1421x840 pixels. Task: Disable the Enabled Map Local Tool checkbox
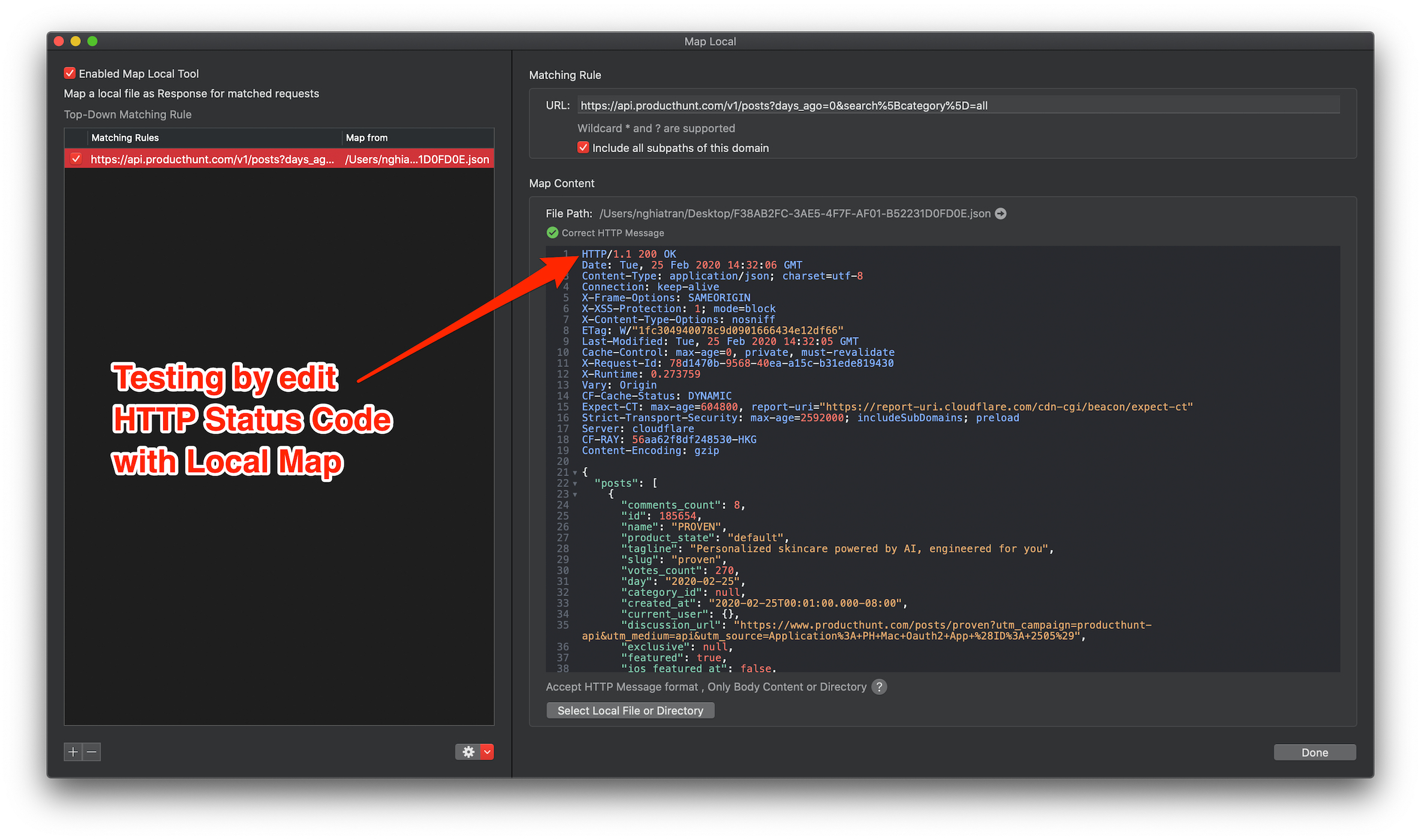tap(70, 73)
